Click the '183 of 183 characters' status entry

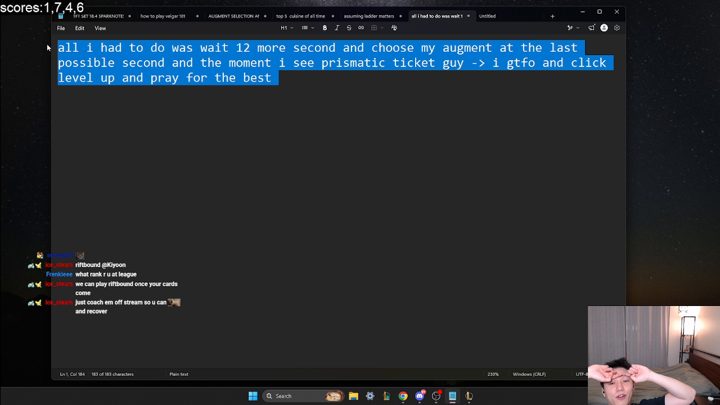(x=112, y=374)
